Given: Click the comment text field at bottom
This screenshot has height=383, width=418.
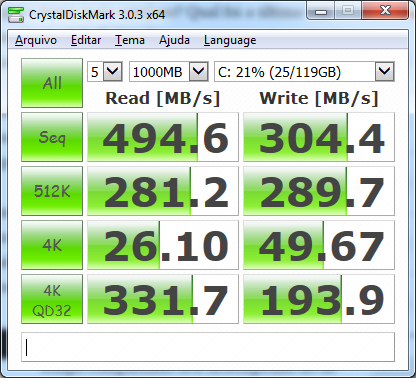Looking at the screenshot, I should 208,347.
